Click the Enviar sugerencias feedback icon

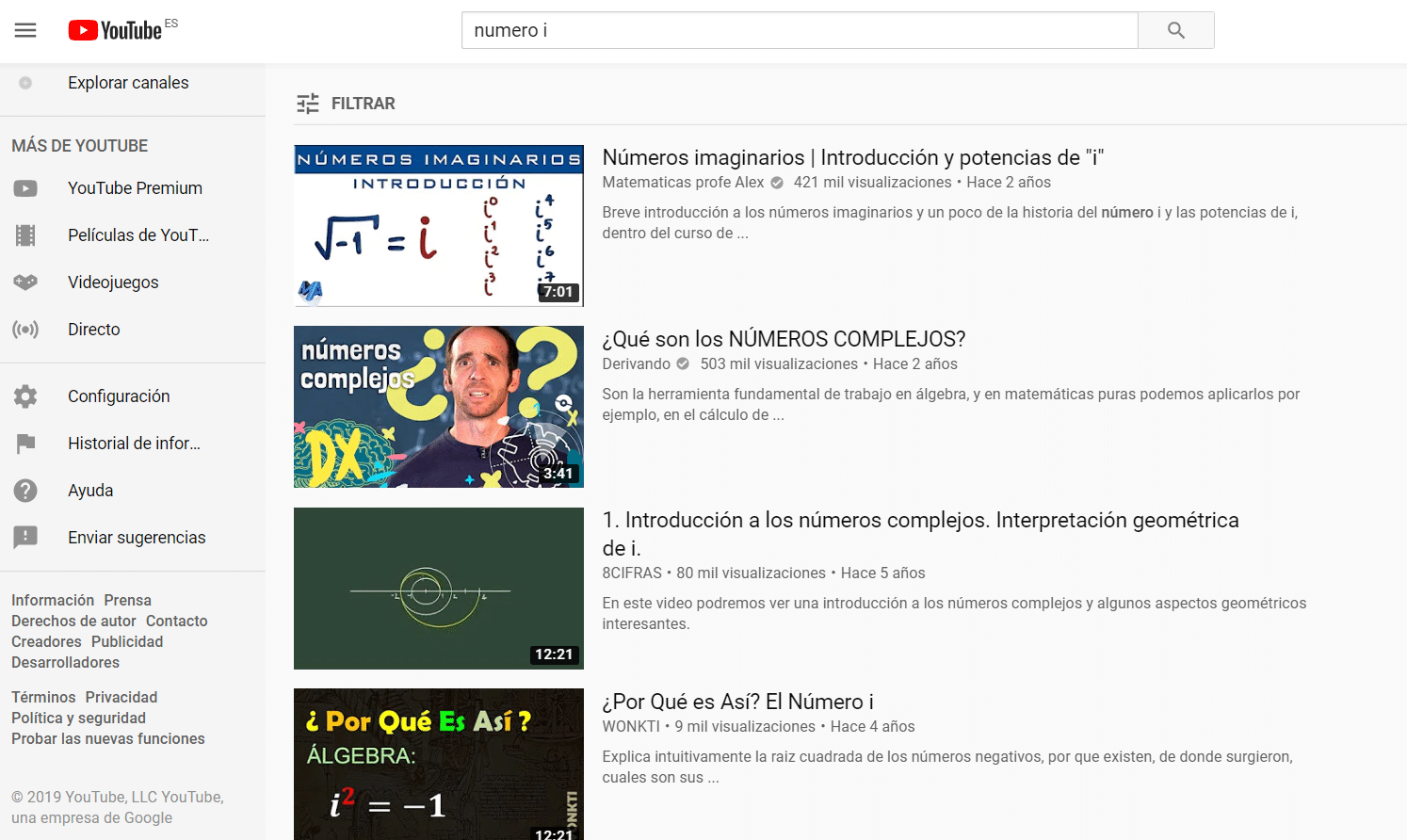pos(25,538)
